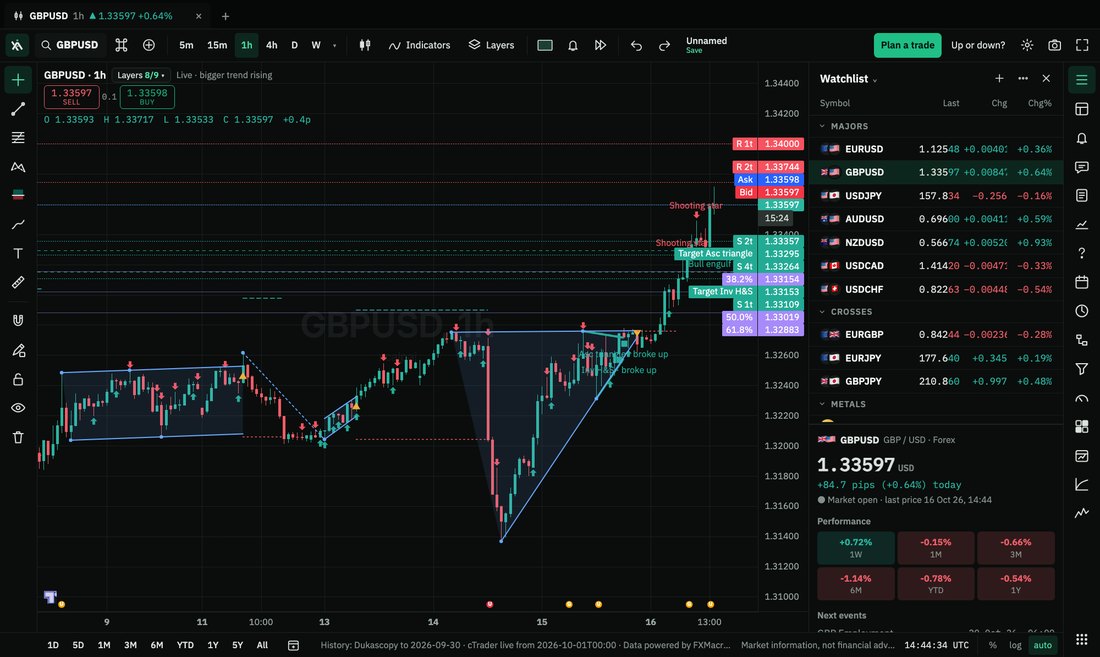Set chart range to 1D

53,645
